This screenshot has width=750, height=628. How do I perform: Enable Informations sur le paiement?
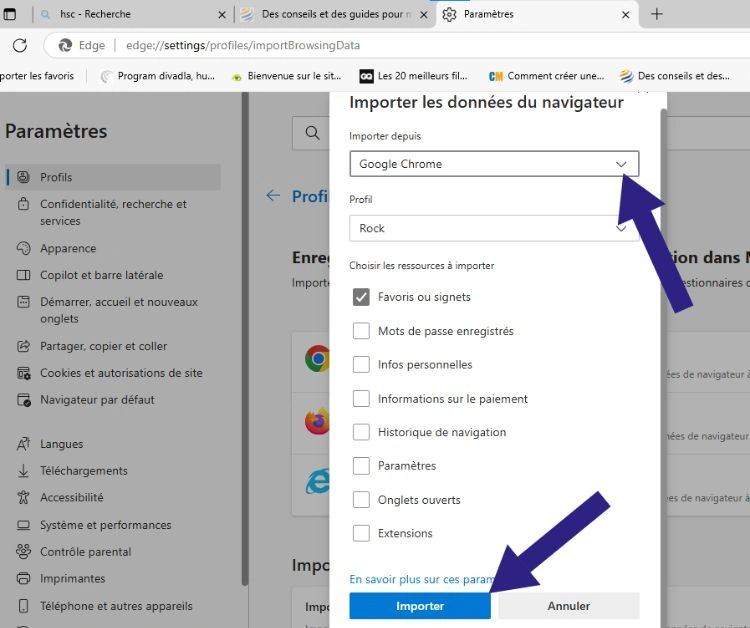(361, 398)
